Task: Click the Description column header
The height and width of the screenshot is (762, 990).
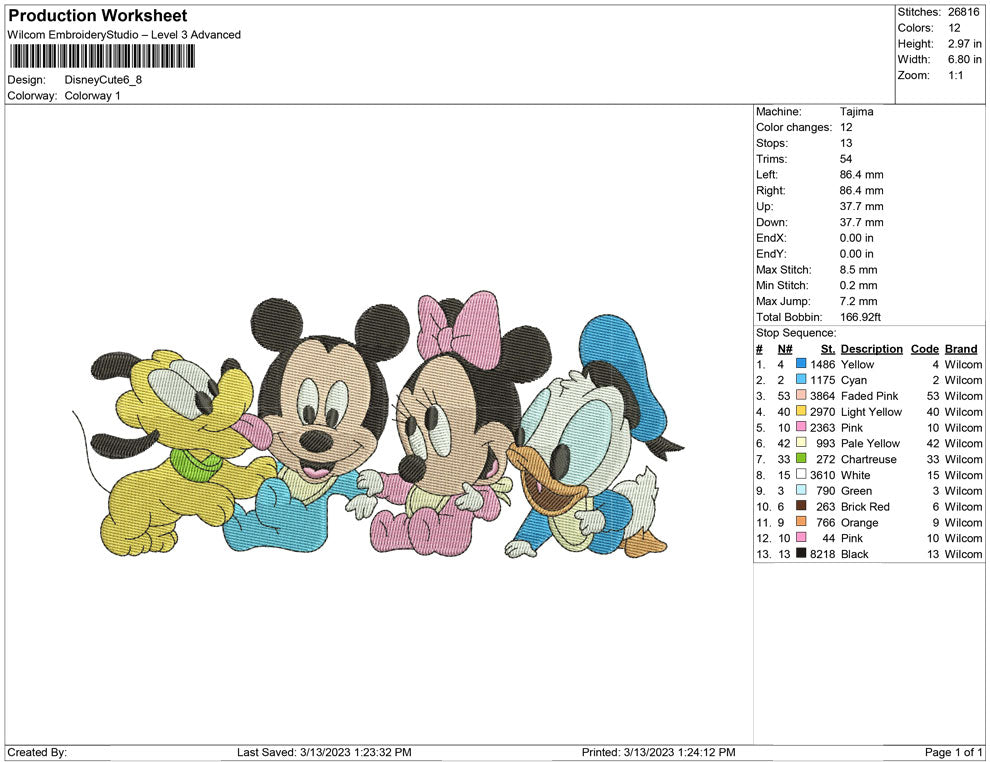Action: (871, 348)
